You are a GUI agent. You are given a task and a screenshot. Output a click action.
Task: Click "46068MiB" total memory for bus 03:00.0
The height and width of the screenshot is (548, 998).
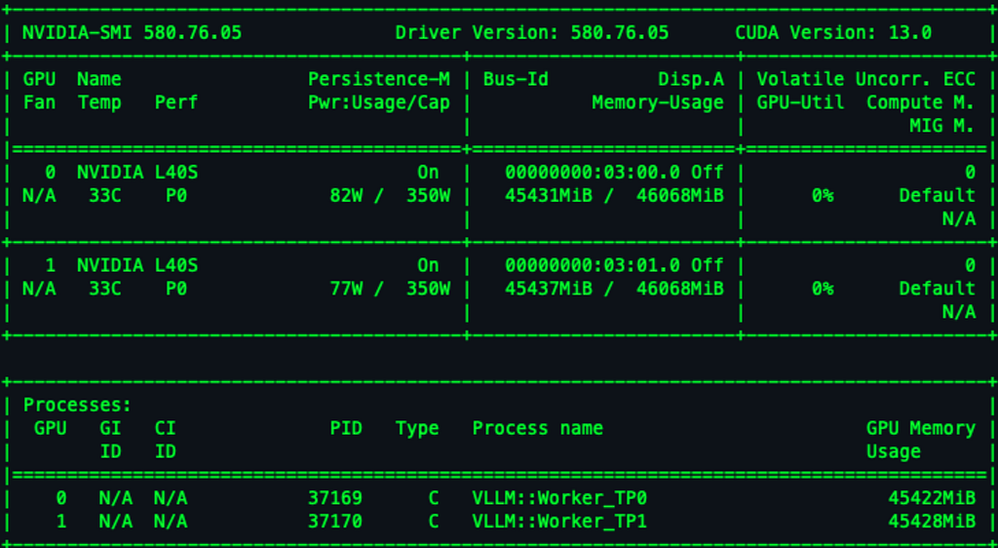(x=680, y=196)
